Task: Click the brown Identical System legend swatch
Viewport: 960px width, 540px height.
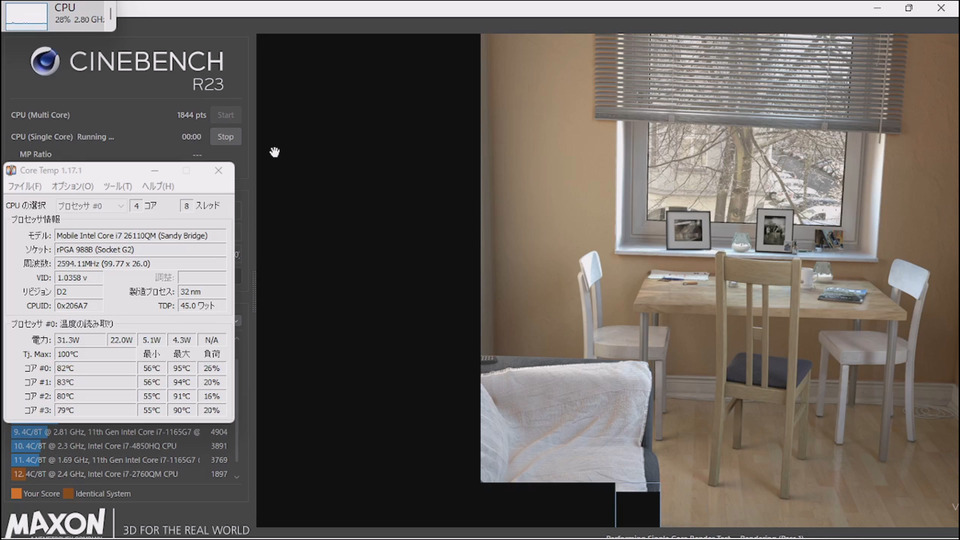Action: point(69,493)
